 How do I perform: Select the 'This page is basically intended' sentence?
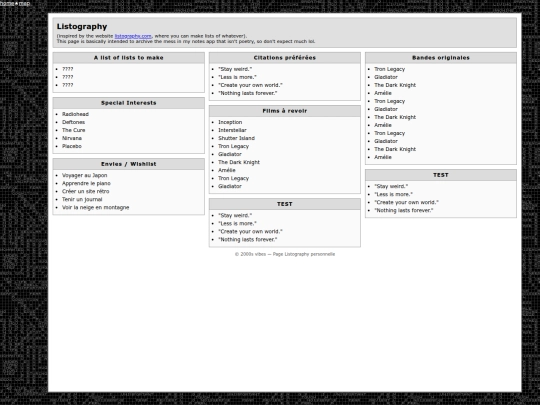click(x=186, y=41)
